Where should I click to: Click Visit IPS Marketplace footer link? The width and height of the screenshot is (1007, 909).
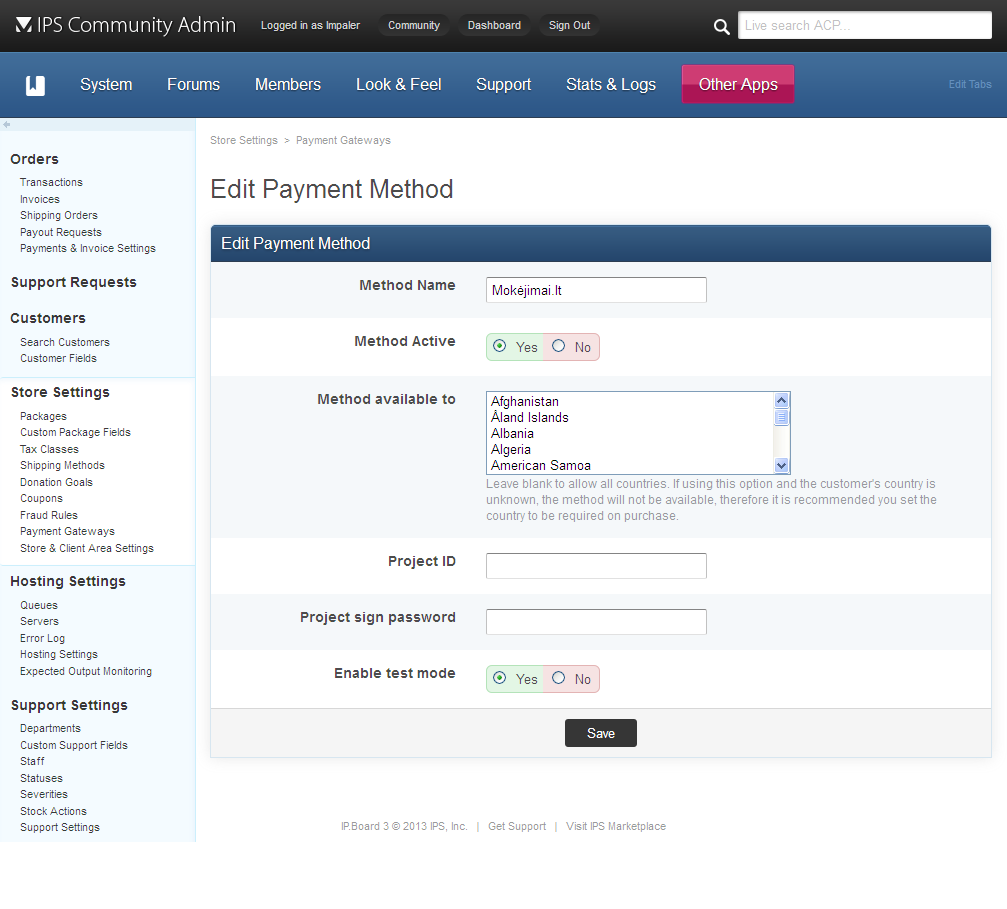click(x=616, y=826)
